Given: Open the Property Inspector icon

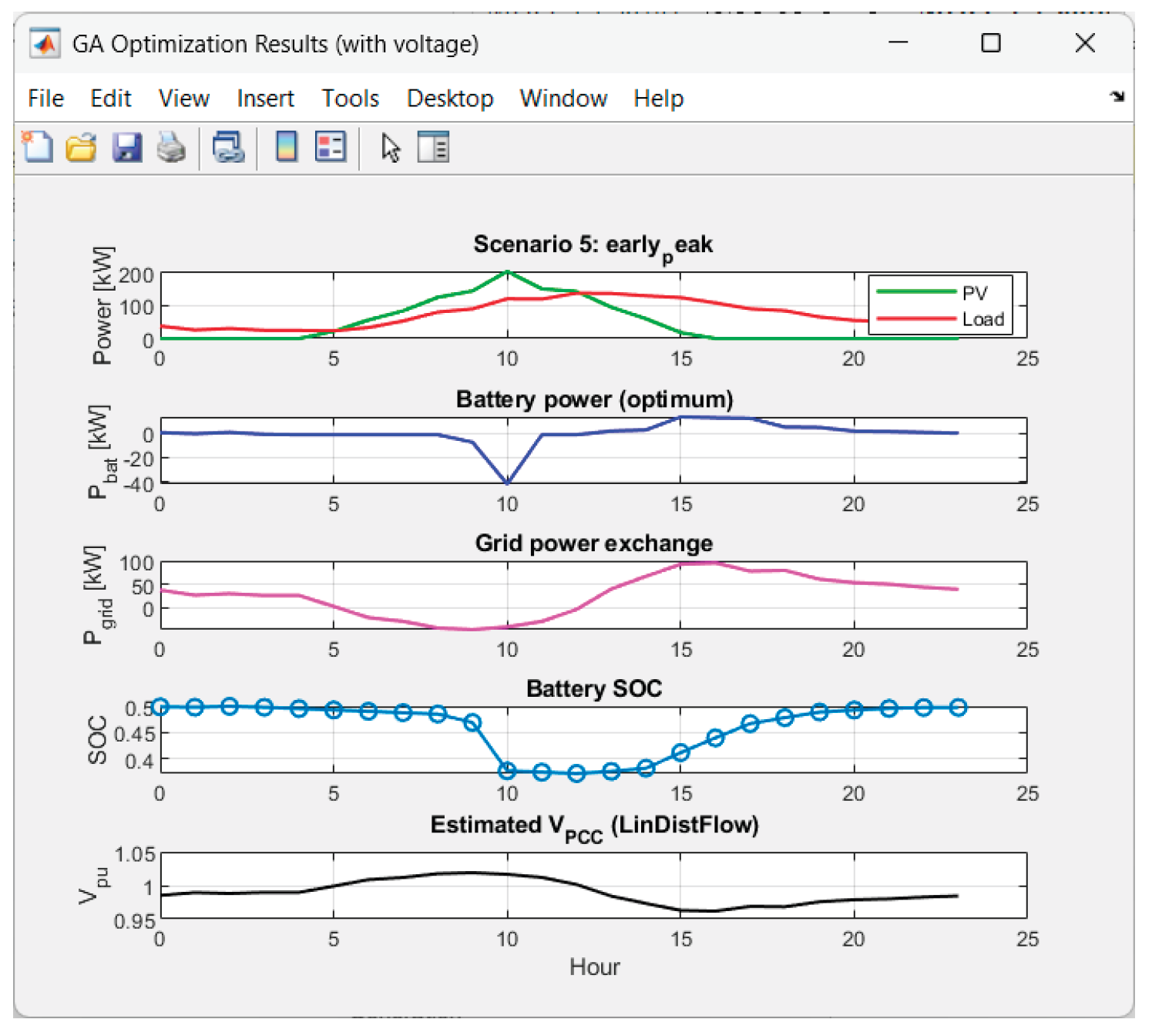Looking at the screenshot, I should click(433, 146).
